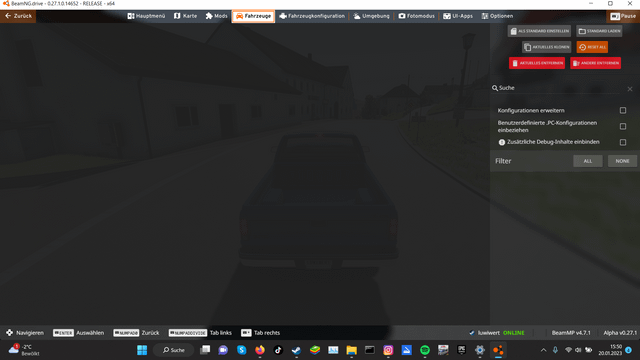
Task: Click the orange Reset All button
Action: 592,47
